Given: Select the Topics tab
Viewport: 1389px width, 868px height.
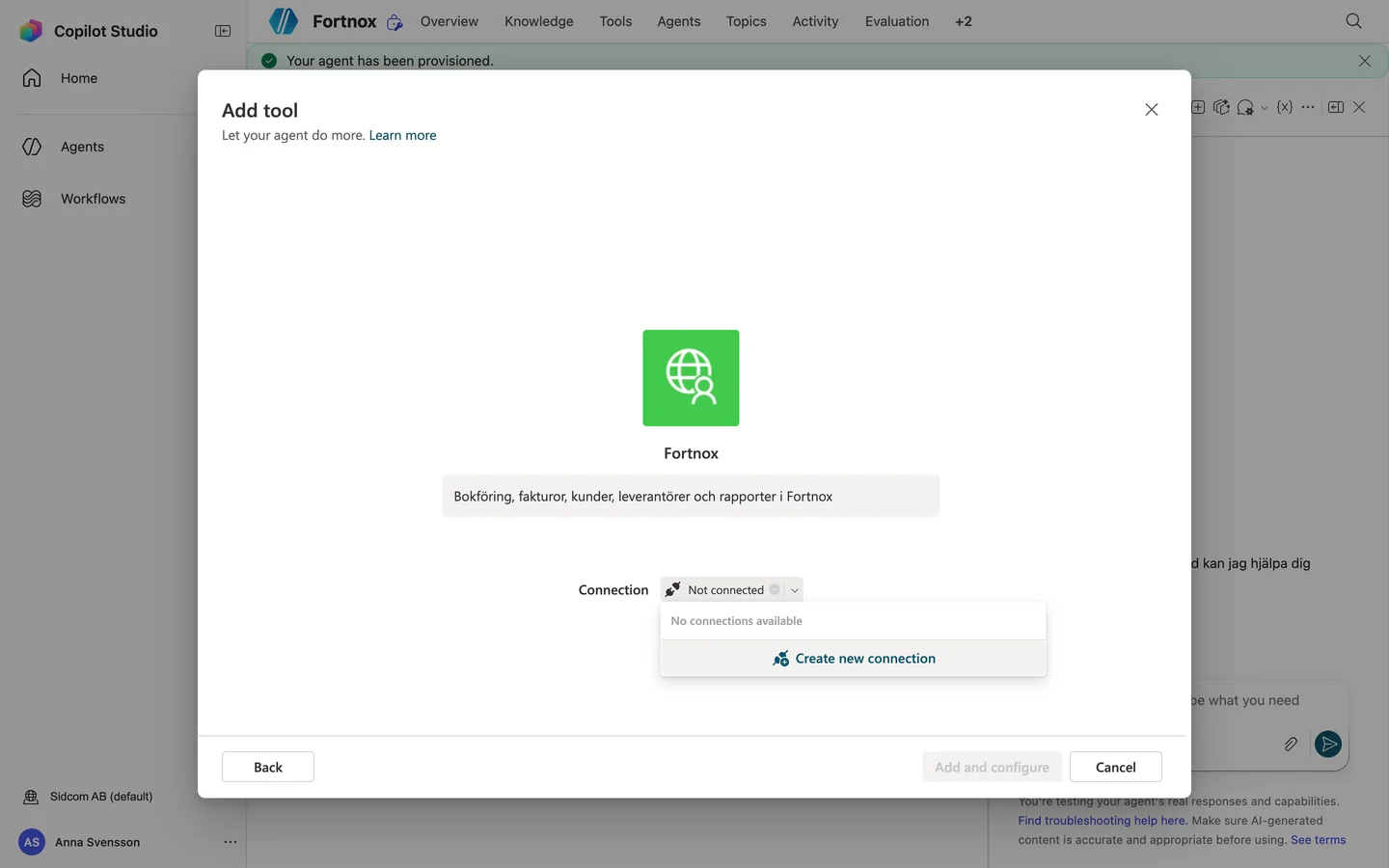Looking at the screenshot, I should click(x=747, y=21).
